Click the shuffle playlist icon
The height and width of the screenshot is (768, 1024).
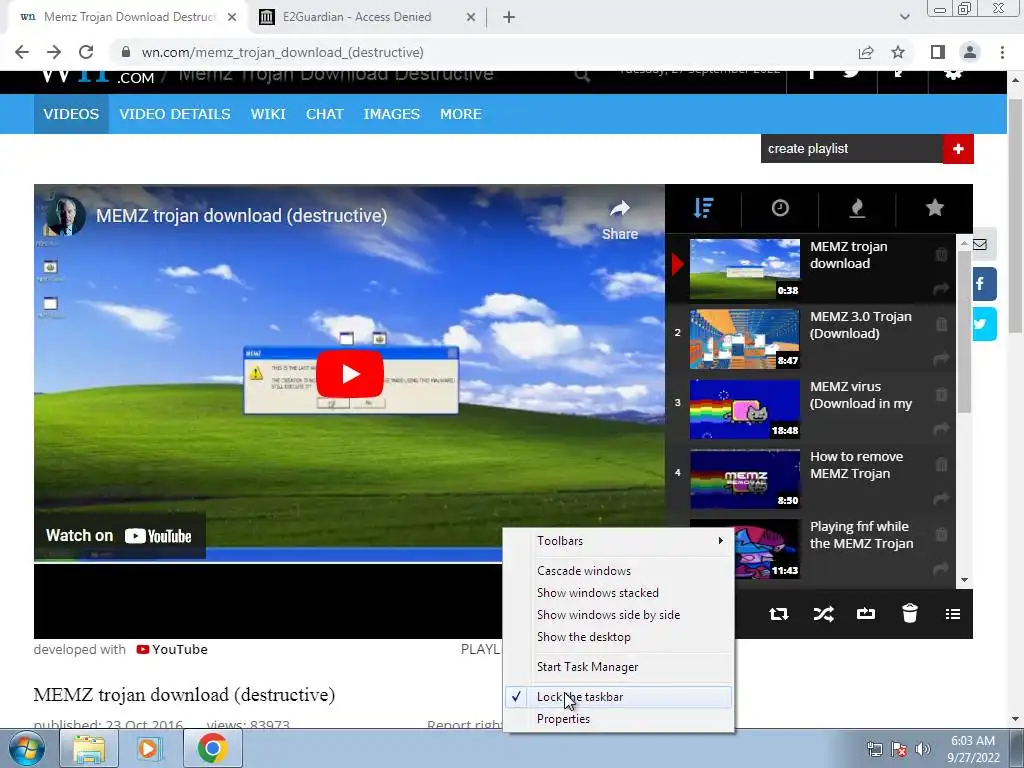(x=823, y=614)
